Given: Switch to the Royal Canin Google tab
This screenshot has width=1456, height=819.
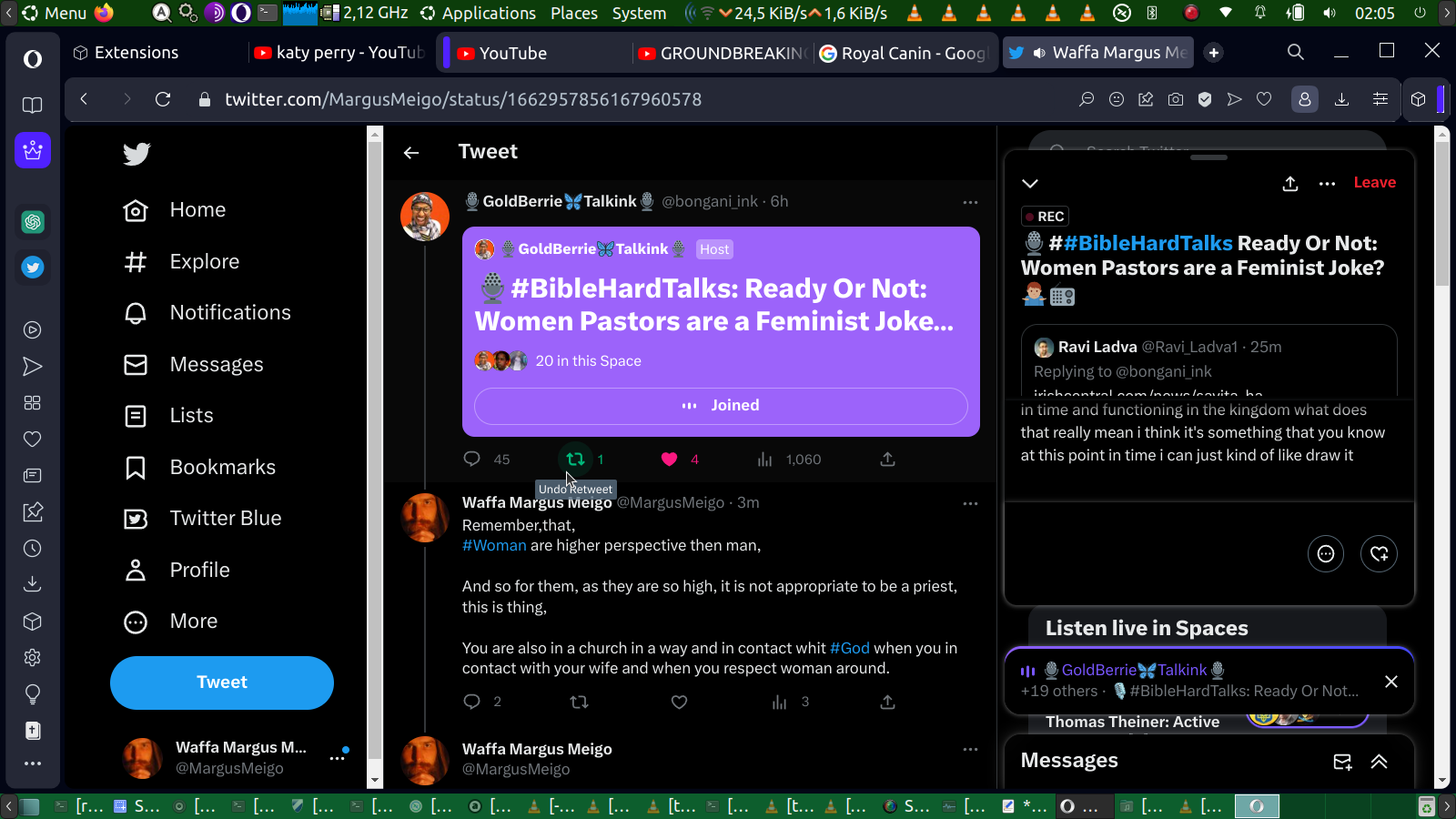Looking at the screenshot, I should [904, 53].
